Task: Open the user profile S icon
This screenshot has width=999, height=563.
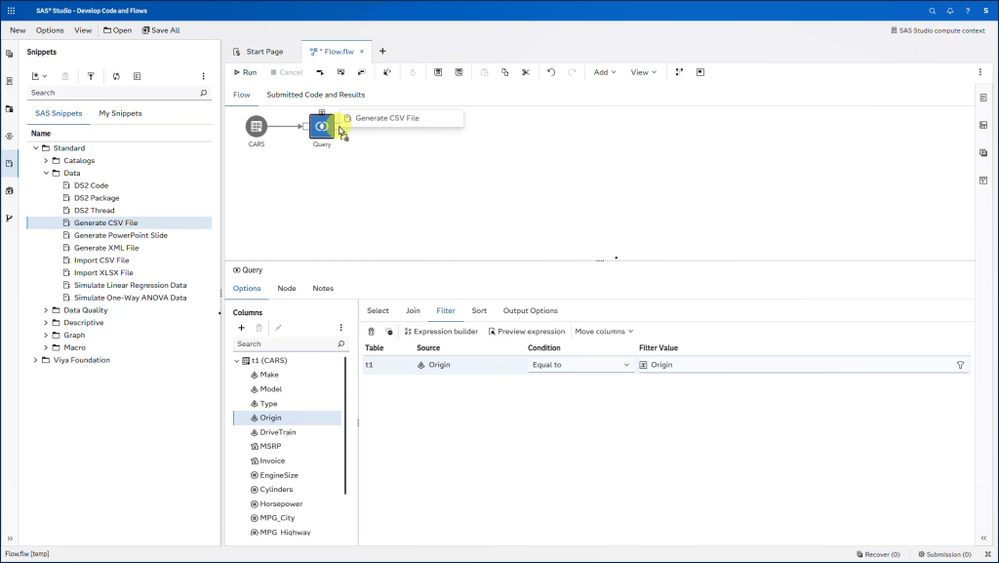Action: [x=986, y=11]
